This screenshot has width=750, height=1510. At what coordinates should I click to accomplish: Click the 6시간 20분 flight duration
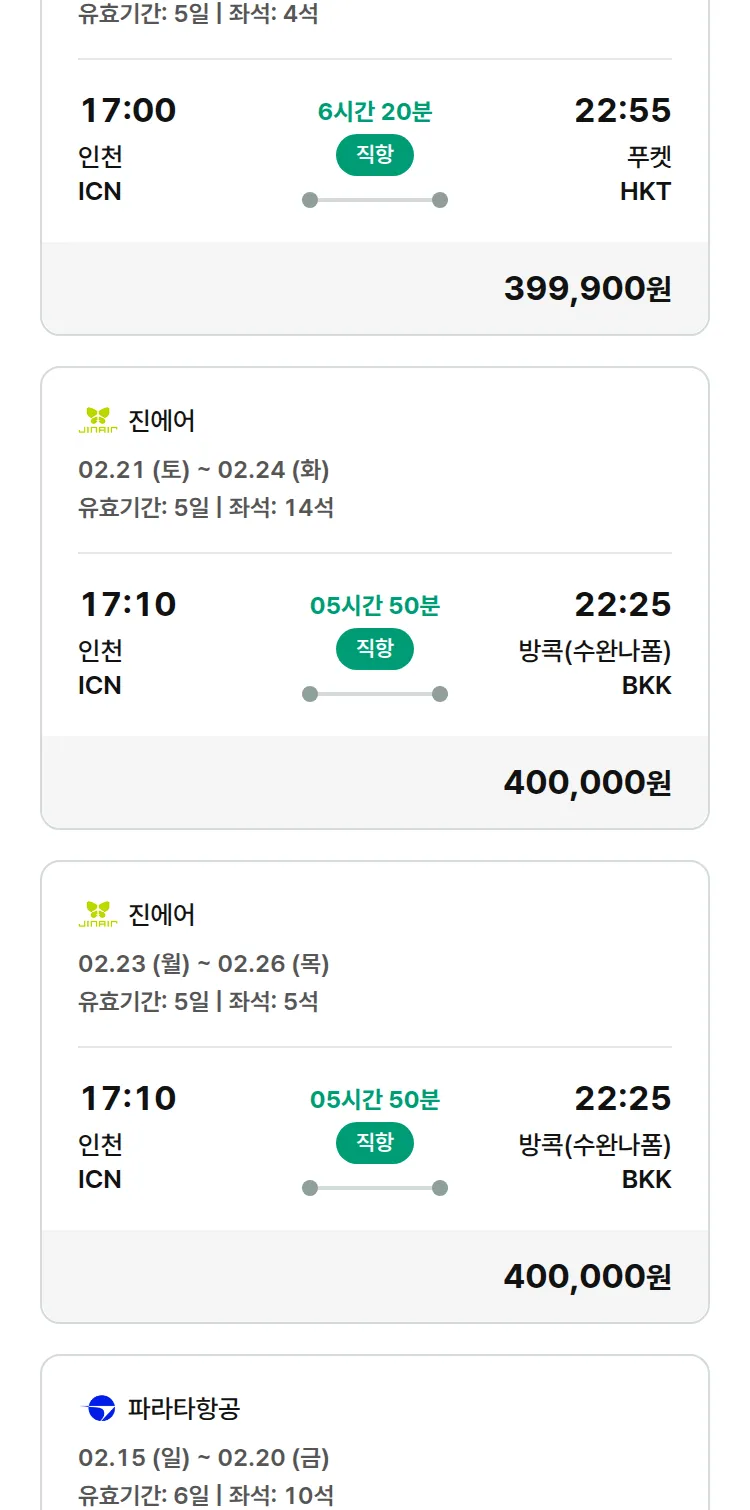[375, 112]
